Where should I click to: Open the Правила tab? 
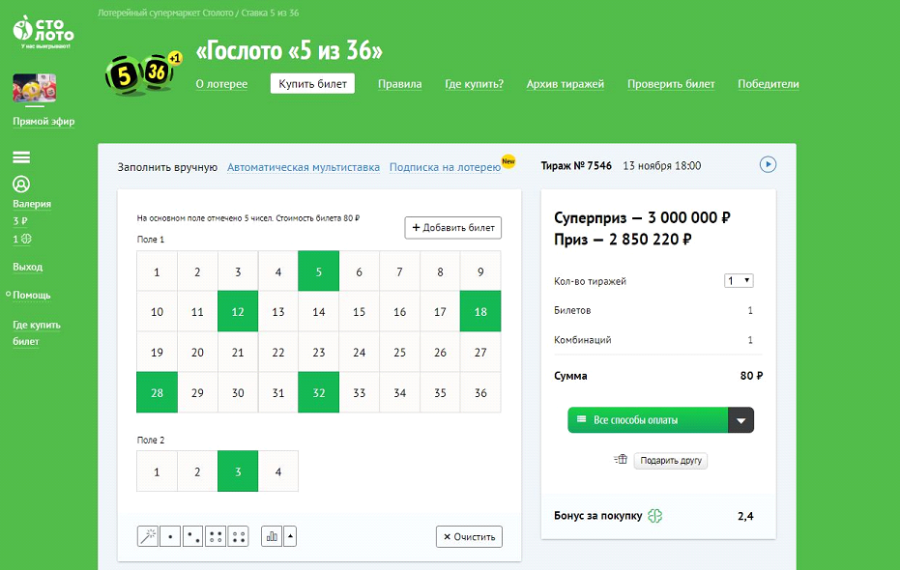point(399,84)
